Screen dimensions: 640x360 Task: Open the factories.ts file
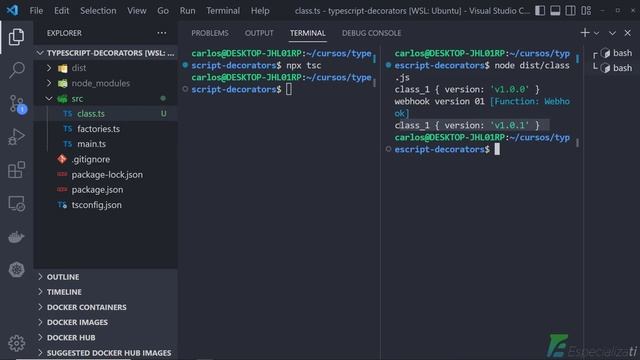click(x=105, y=129)
